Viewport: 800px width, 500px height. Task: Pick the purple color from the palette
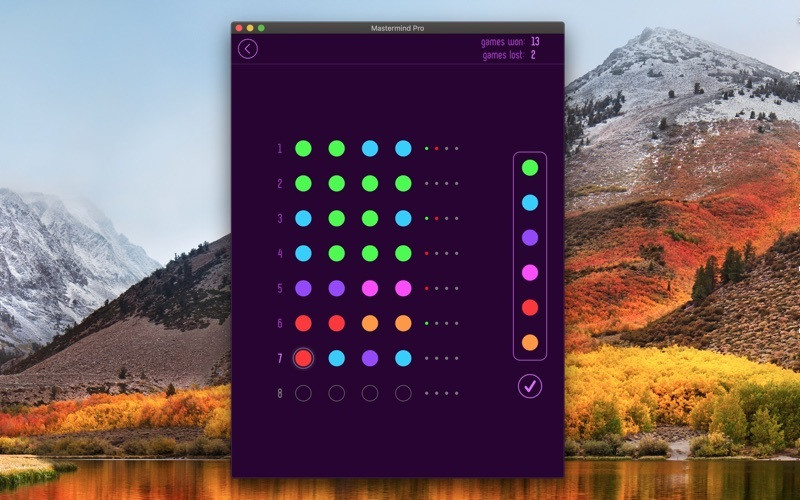point(530,238)
